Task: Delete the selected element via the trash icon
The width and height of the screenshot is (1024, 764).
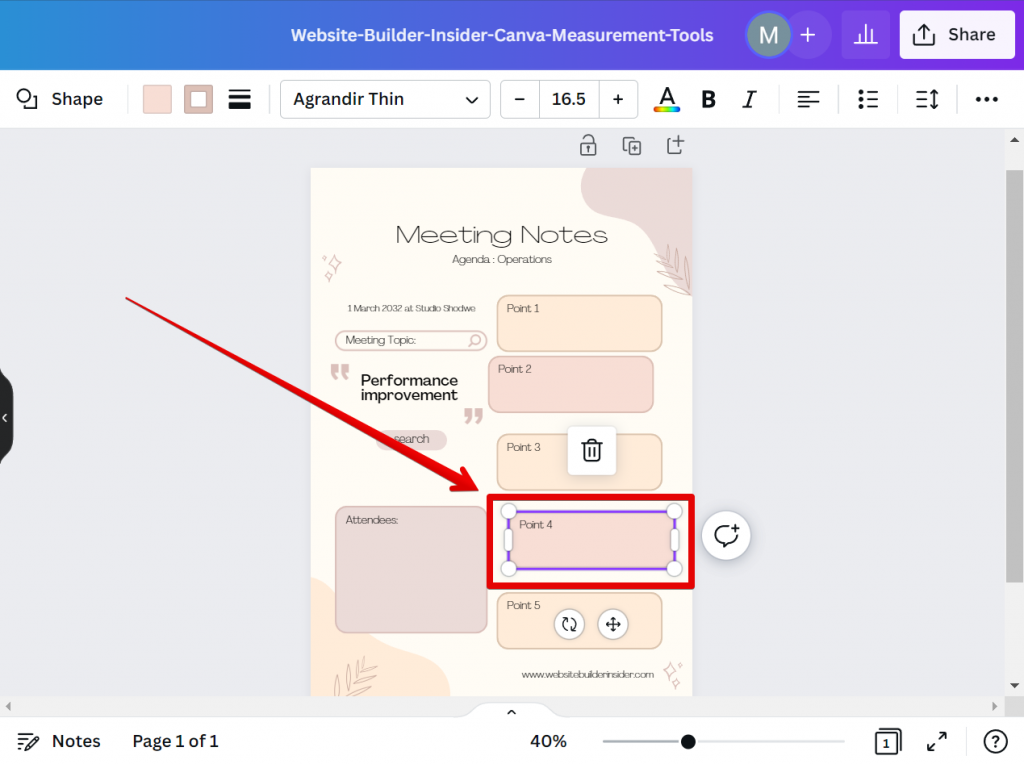Action: [x=591, y=451]
